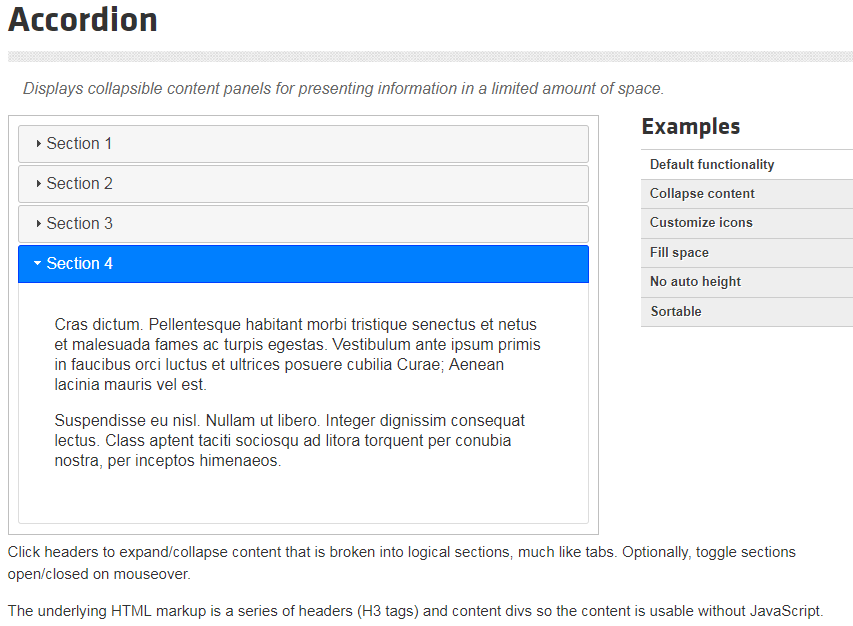This screenshot has height=626, width=853.
Task: Collapse the blue Section 4 header
Action: (x=303, y=264)
